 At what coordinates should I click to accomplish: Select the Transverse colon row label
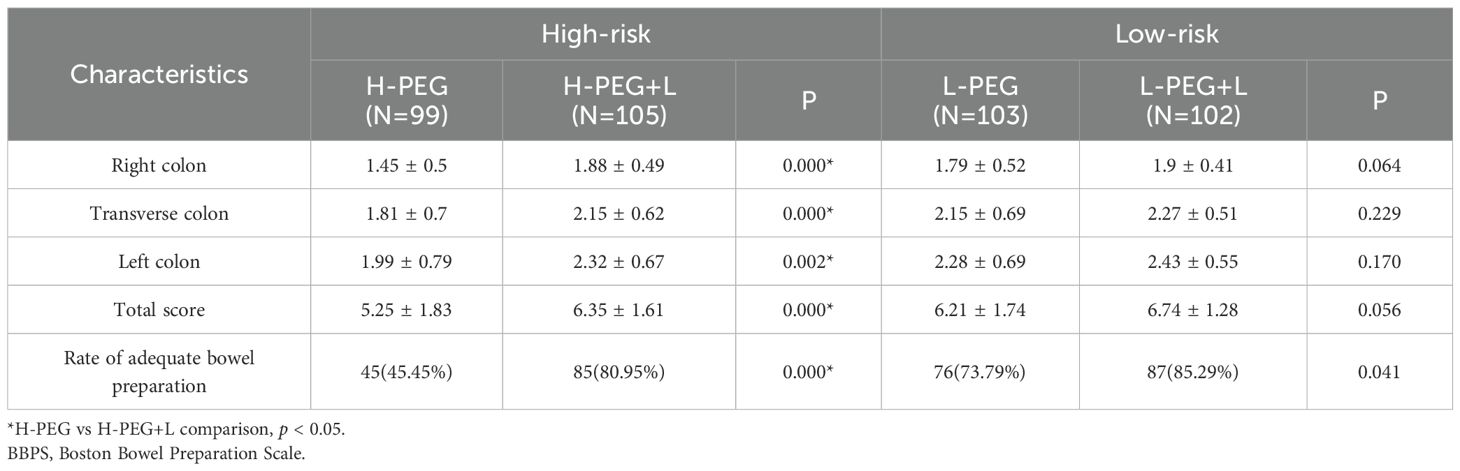pyautogui.click(x=158, y=214)
